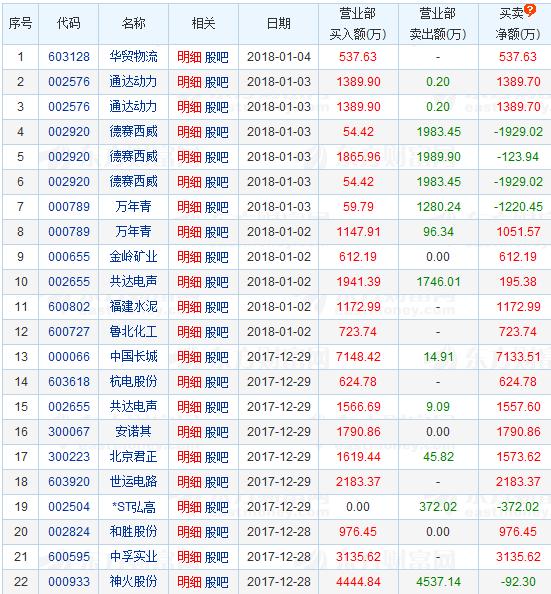Open 杭电股份 stock name link
551x594 pixels.
(x=133, y=382)
